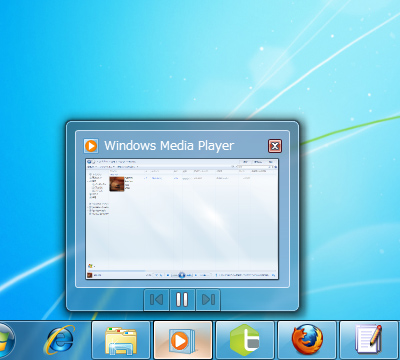Open the Start menu orb
The image size is (400, 360).
[6, 340]
